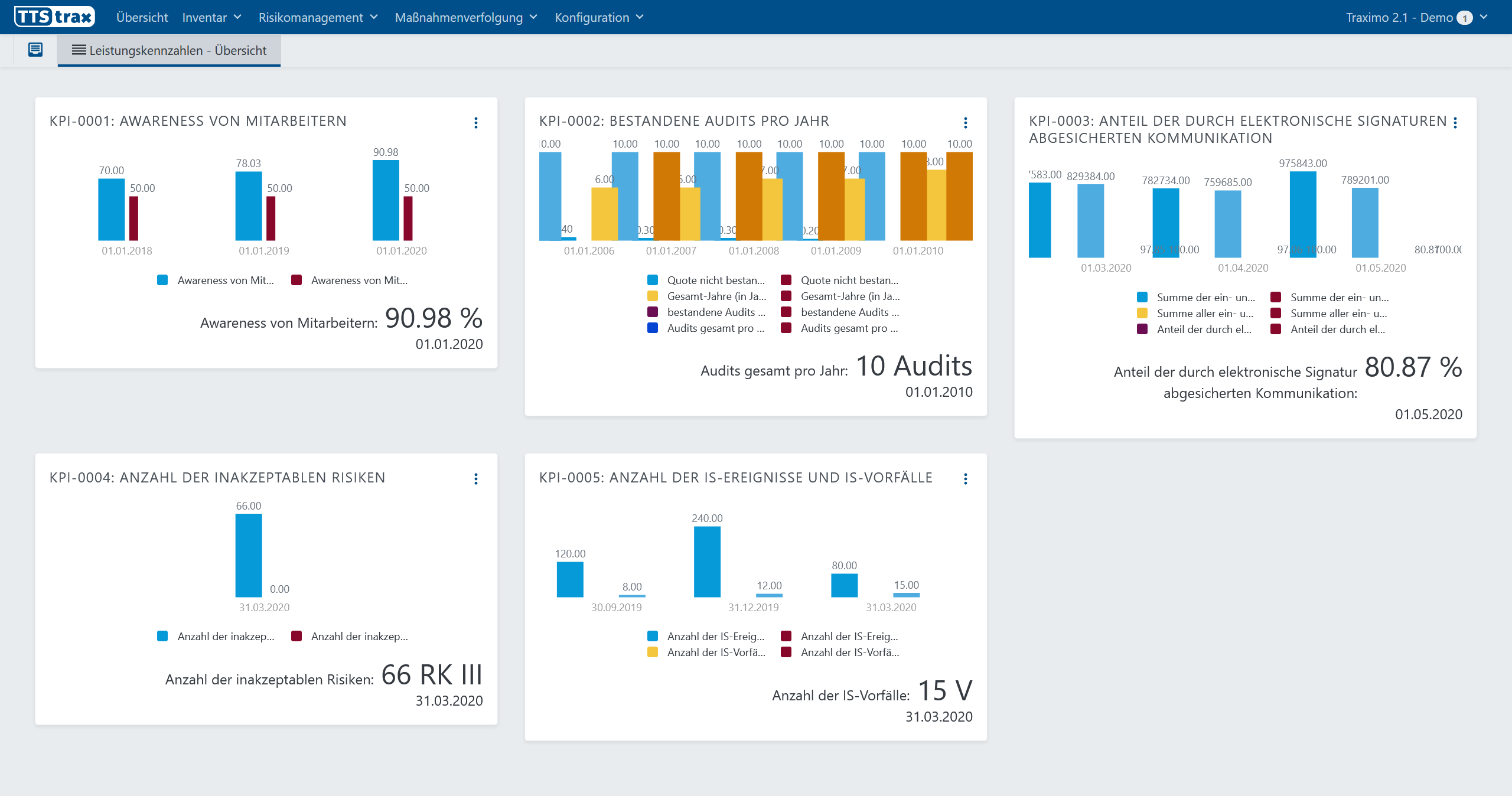Screen dimensions: 1512x796
Task: Open KPI-0005 card three-dot menu
Action: click(x=965, y=479)
